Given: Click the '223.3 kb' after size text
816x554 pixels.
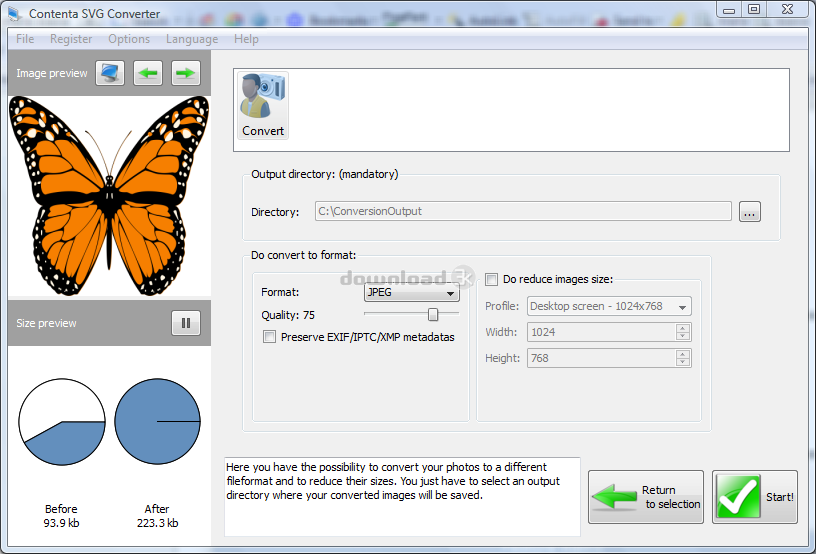Looking at the screenshot, I should click(157, 523).
